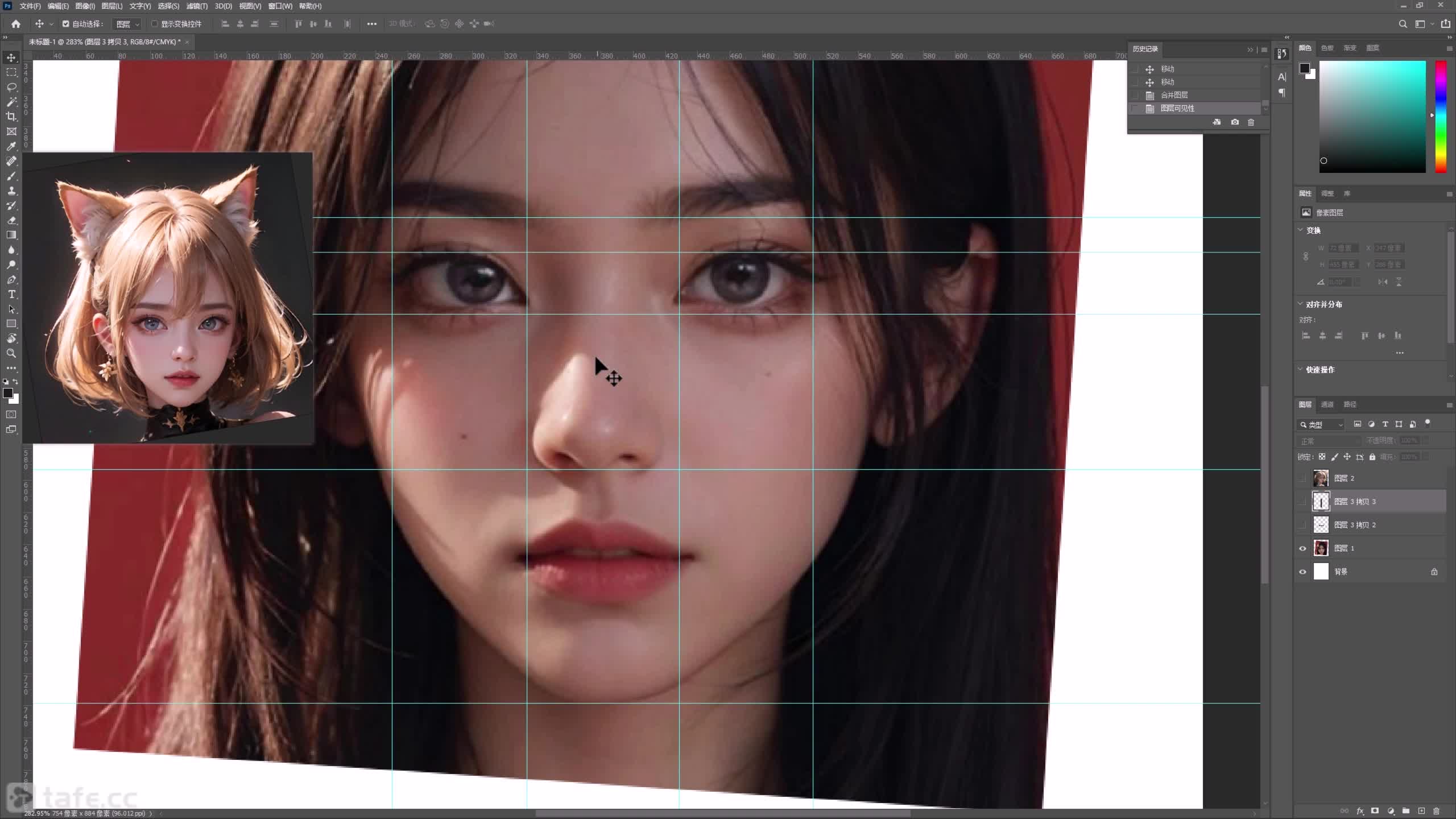Switch to the 色板 tab
The image size is (1456, 819).
[1327, 48]
